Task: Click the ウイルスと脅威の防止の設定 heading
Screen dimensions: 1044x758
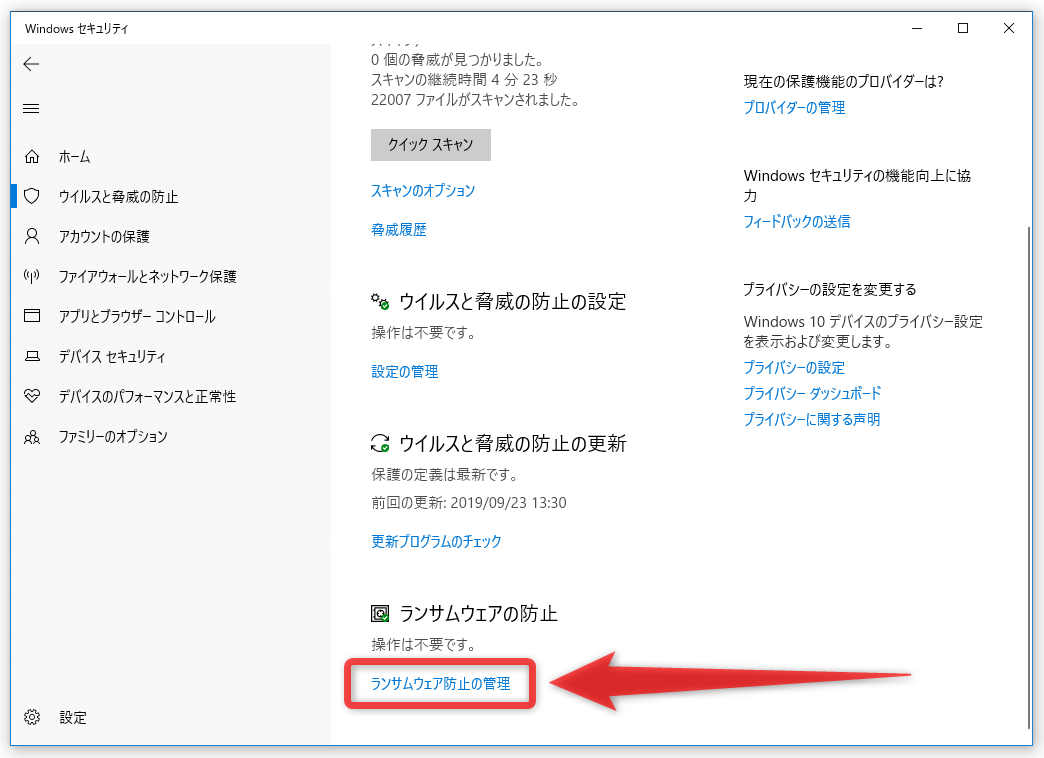Action: click(513, 302)
